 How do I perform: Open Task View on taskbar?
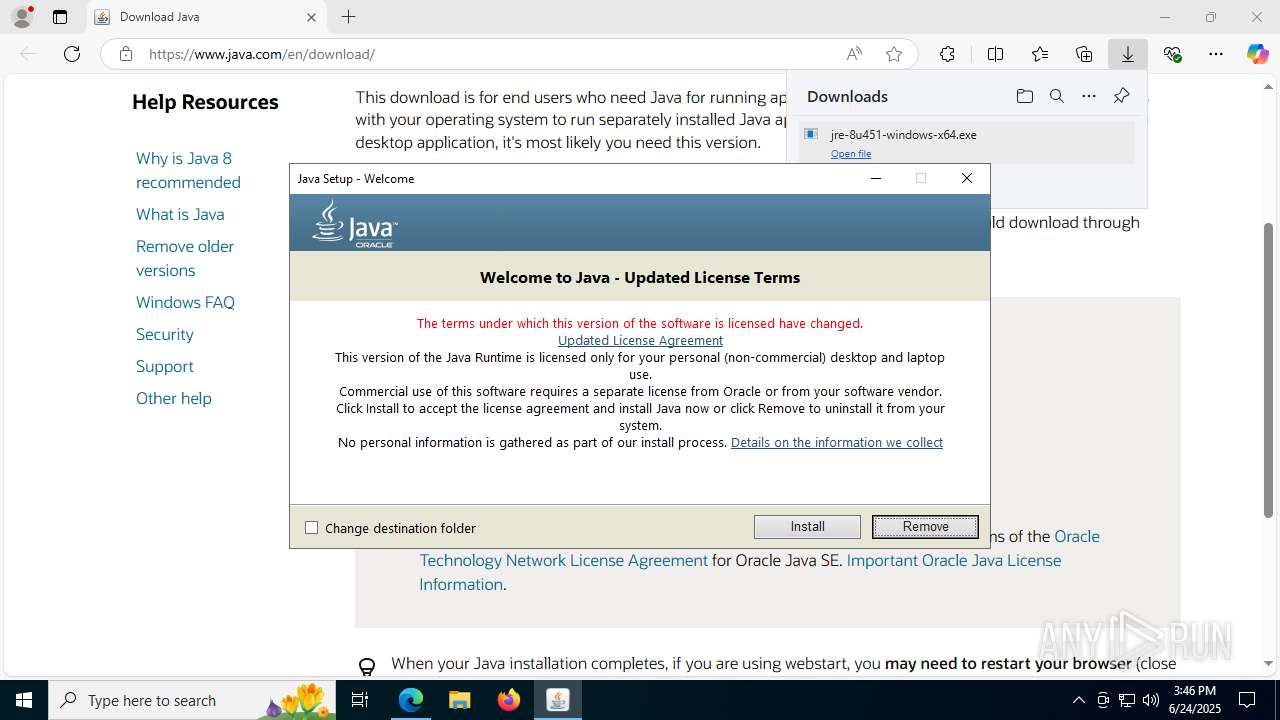coord(360,700)
